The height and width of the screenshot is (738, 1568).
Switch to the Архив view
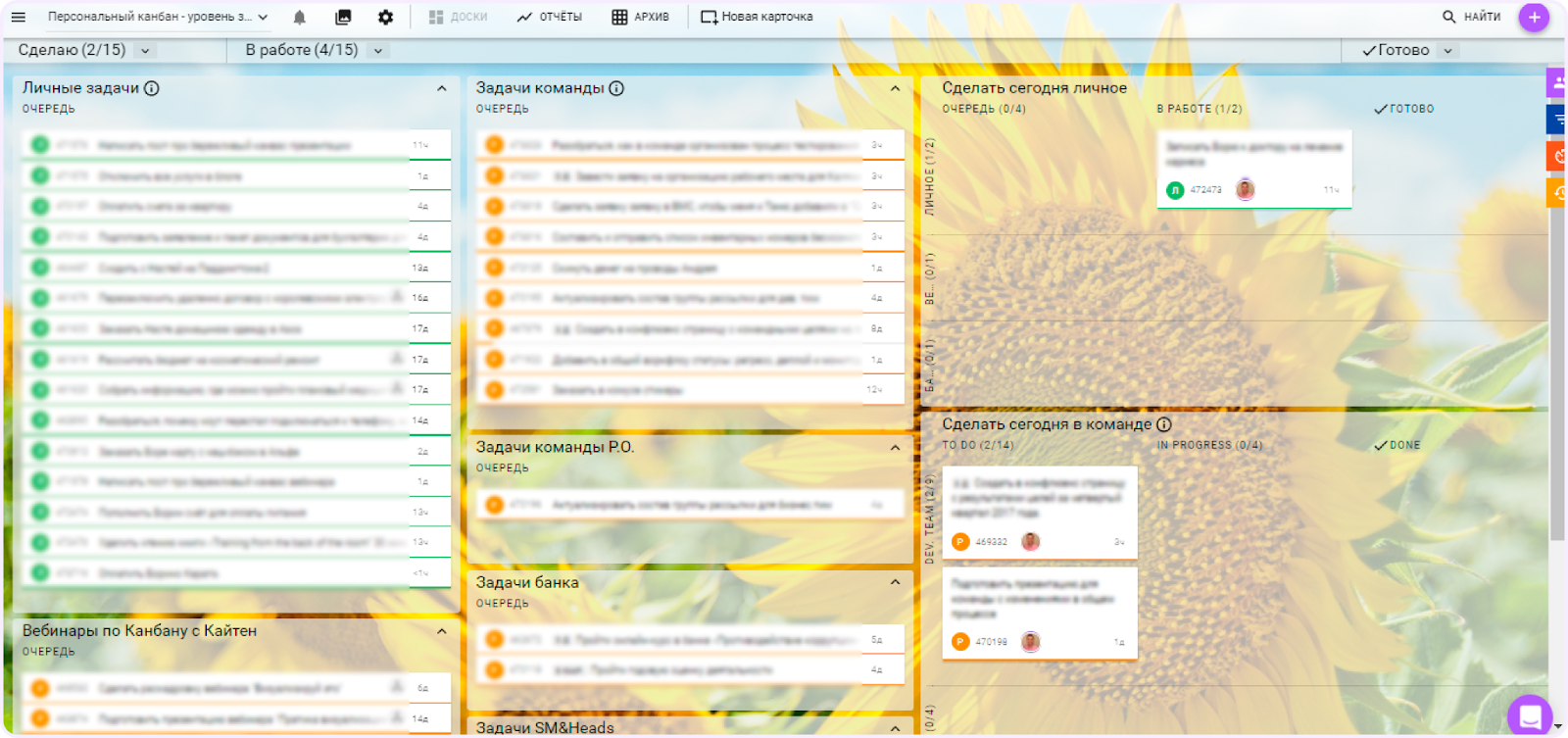point(640,17)
